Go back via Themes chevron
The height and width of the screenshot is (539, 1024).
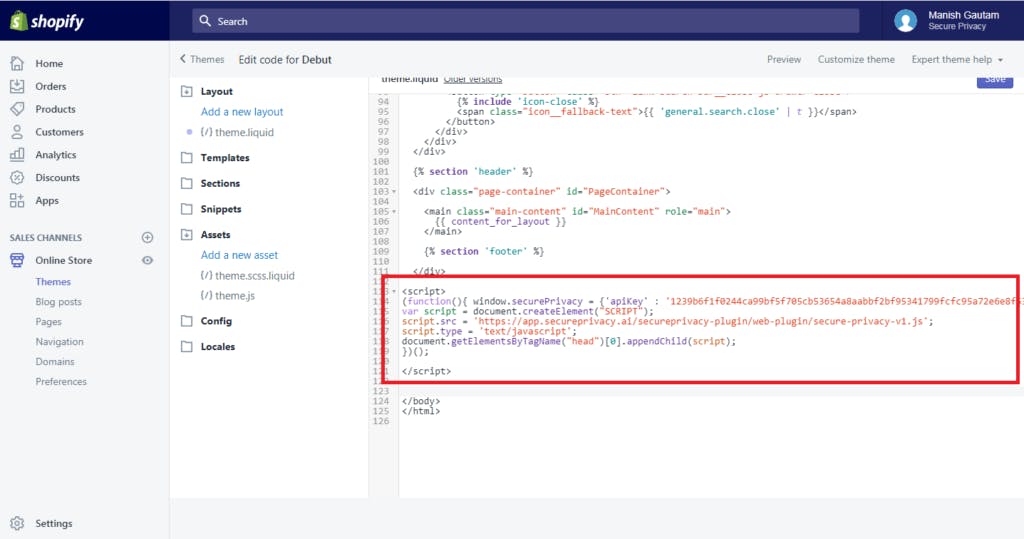(184, 59)
